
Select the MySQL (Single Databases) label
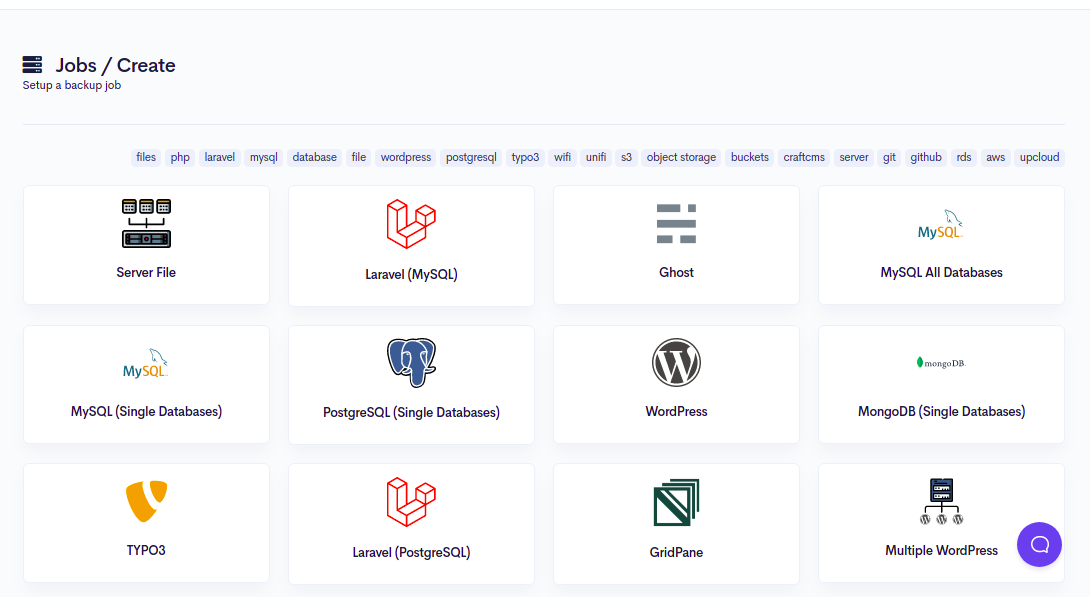click(146, 411)
